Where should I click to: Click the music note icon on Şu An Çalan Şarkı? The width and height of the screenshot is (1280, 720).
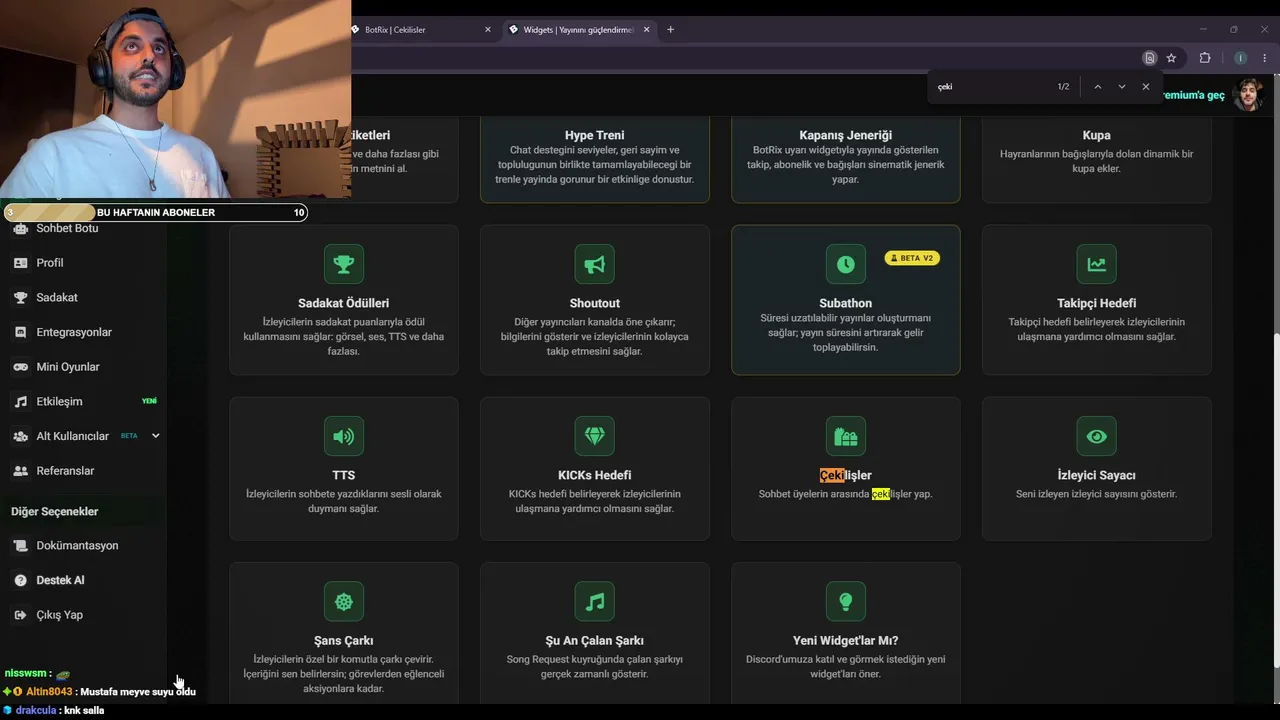click(x=595, y=601)
